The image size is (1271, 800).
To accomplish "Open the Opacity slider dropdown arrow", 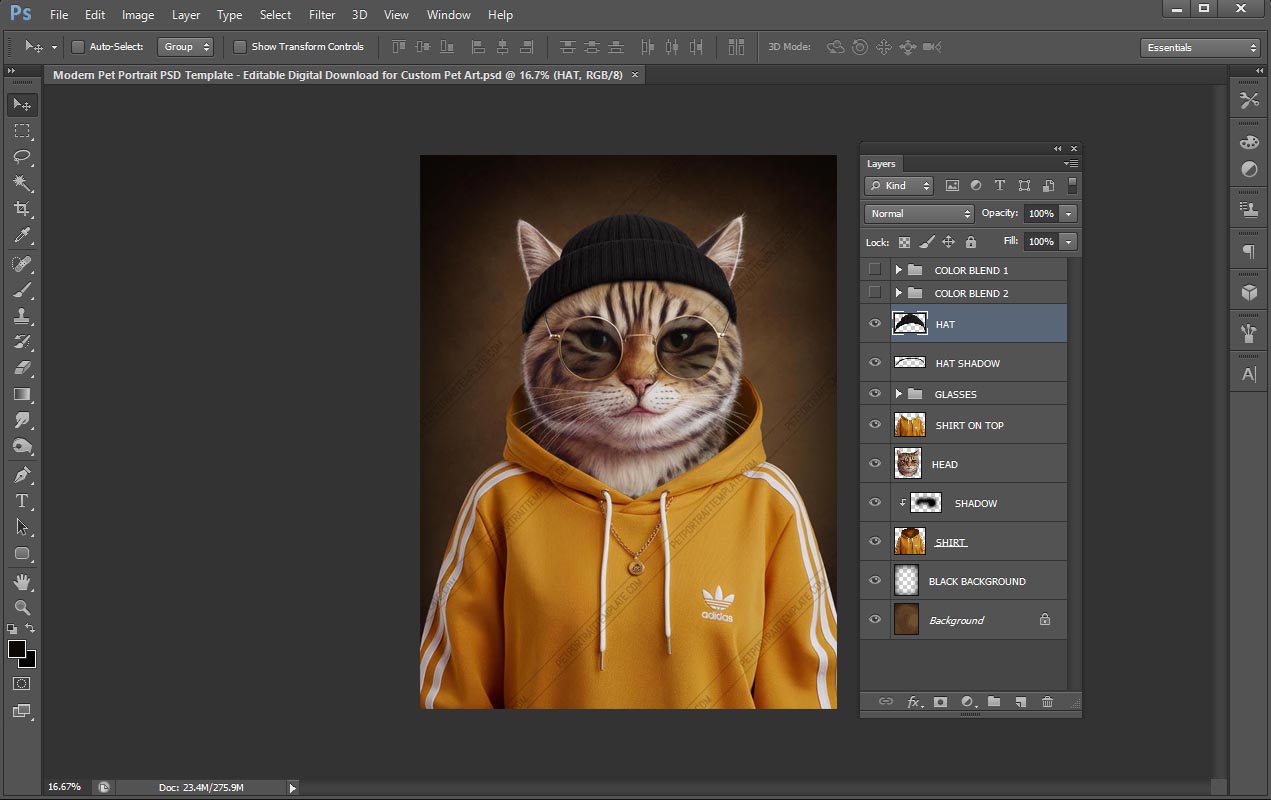I will [1068, 214].
